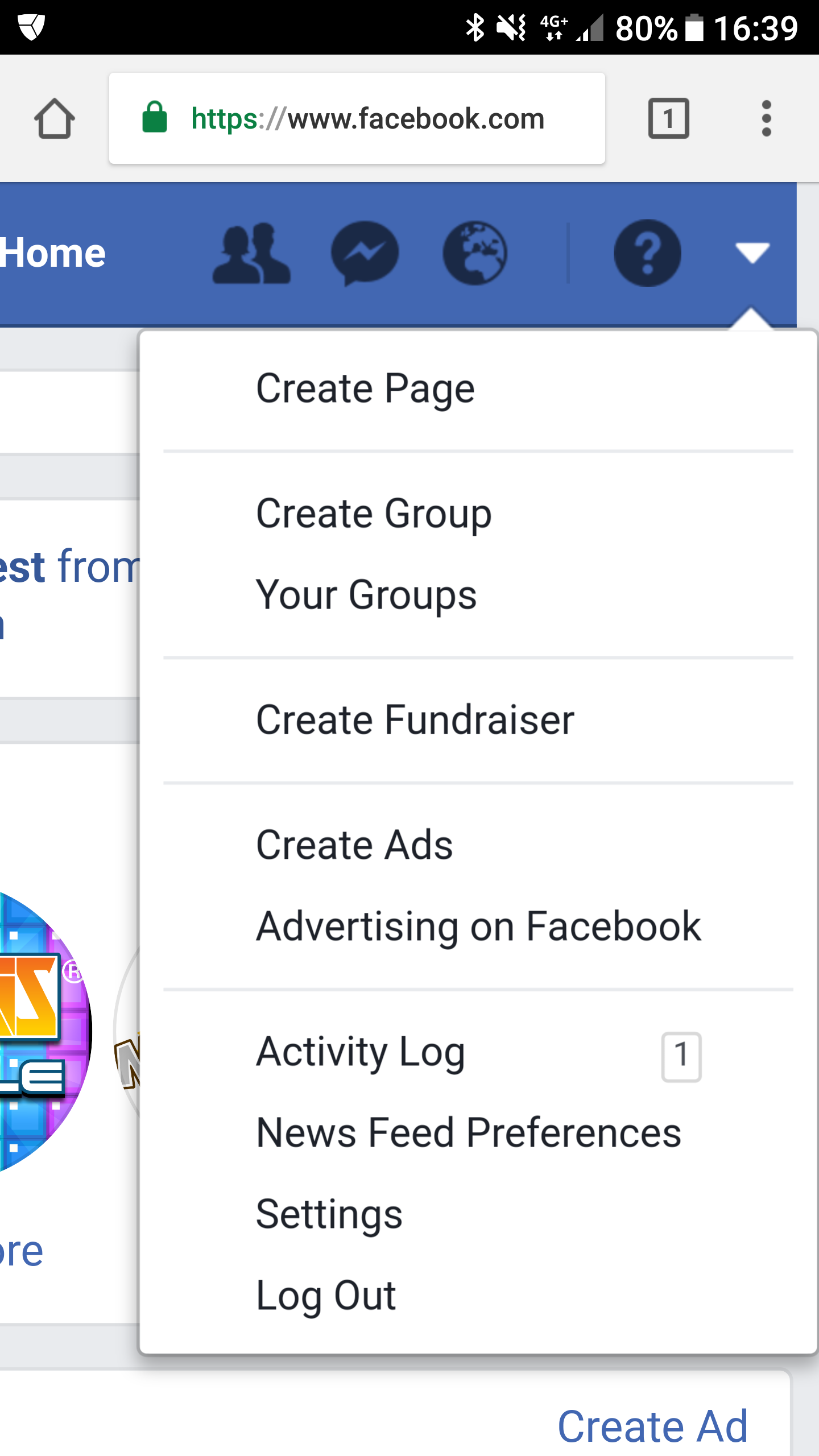Image resolution: width=819 pixels, height=1456 pixels.
Task: Tap the browser home icon
Action: point(54,118)
